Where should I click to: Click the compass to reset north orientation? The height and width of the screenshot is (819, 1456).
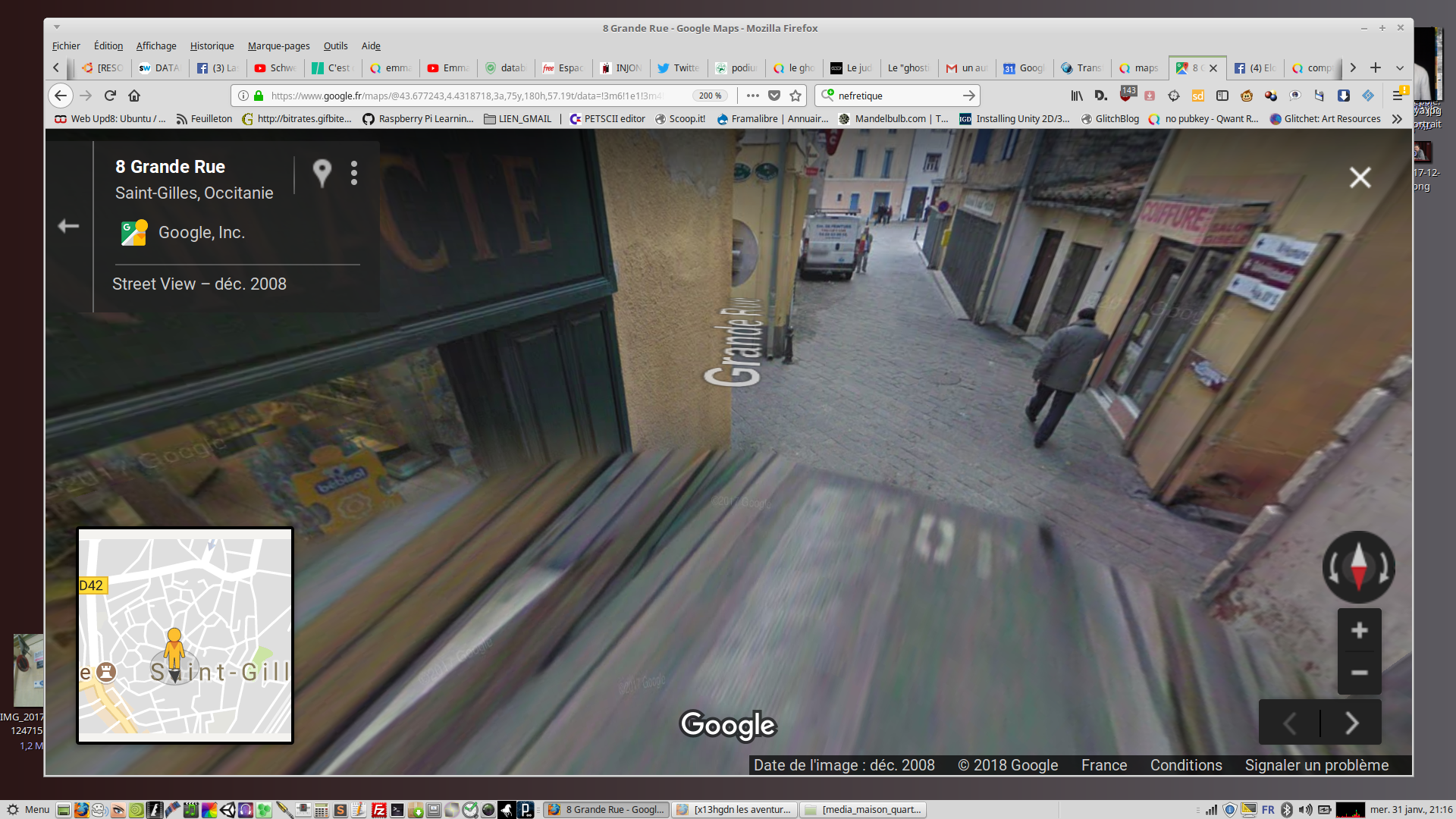1358,566
